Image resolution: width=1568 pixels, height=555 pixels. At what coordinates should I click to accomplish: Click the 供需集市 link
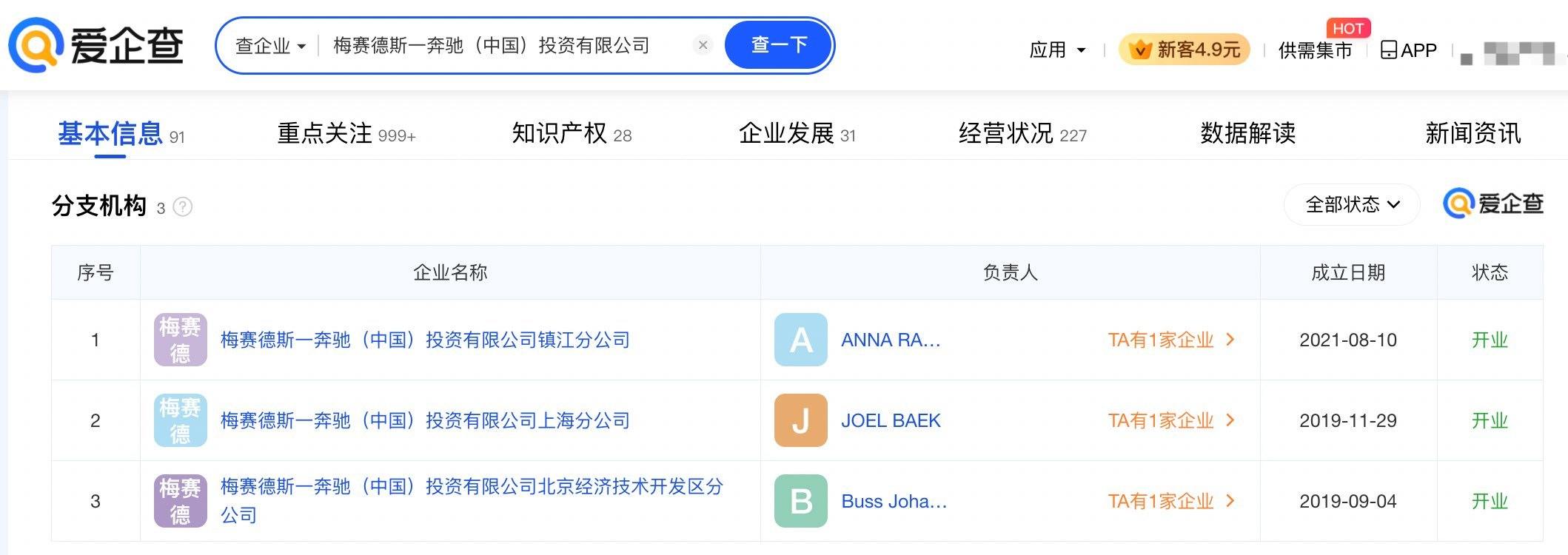click(1315, 50)
